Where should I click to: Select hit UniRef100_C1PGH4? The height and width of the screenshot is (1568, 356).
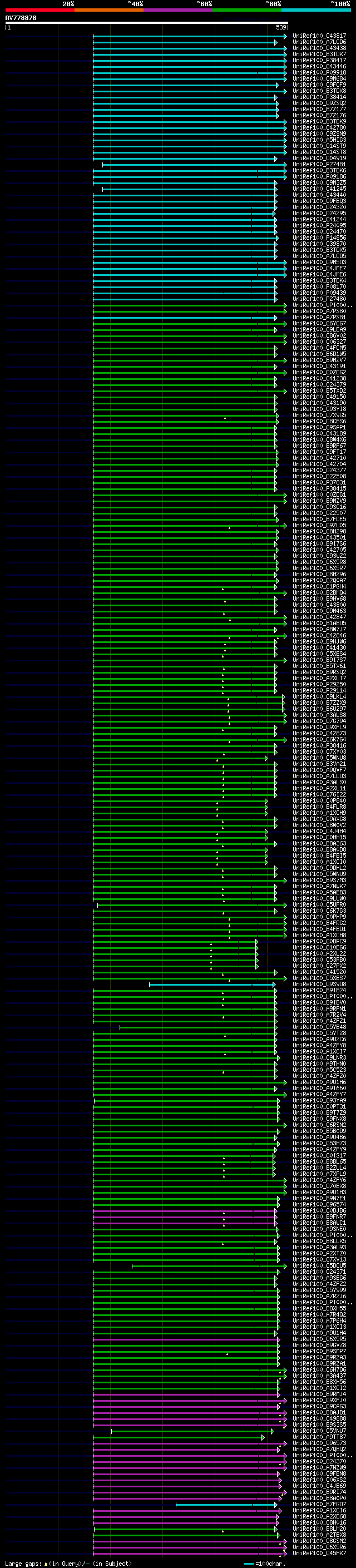[319, 586]
